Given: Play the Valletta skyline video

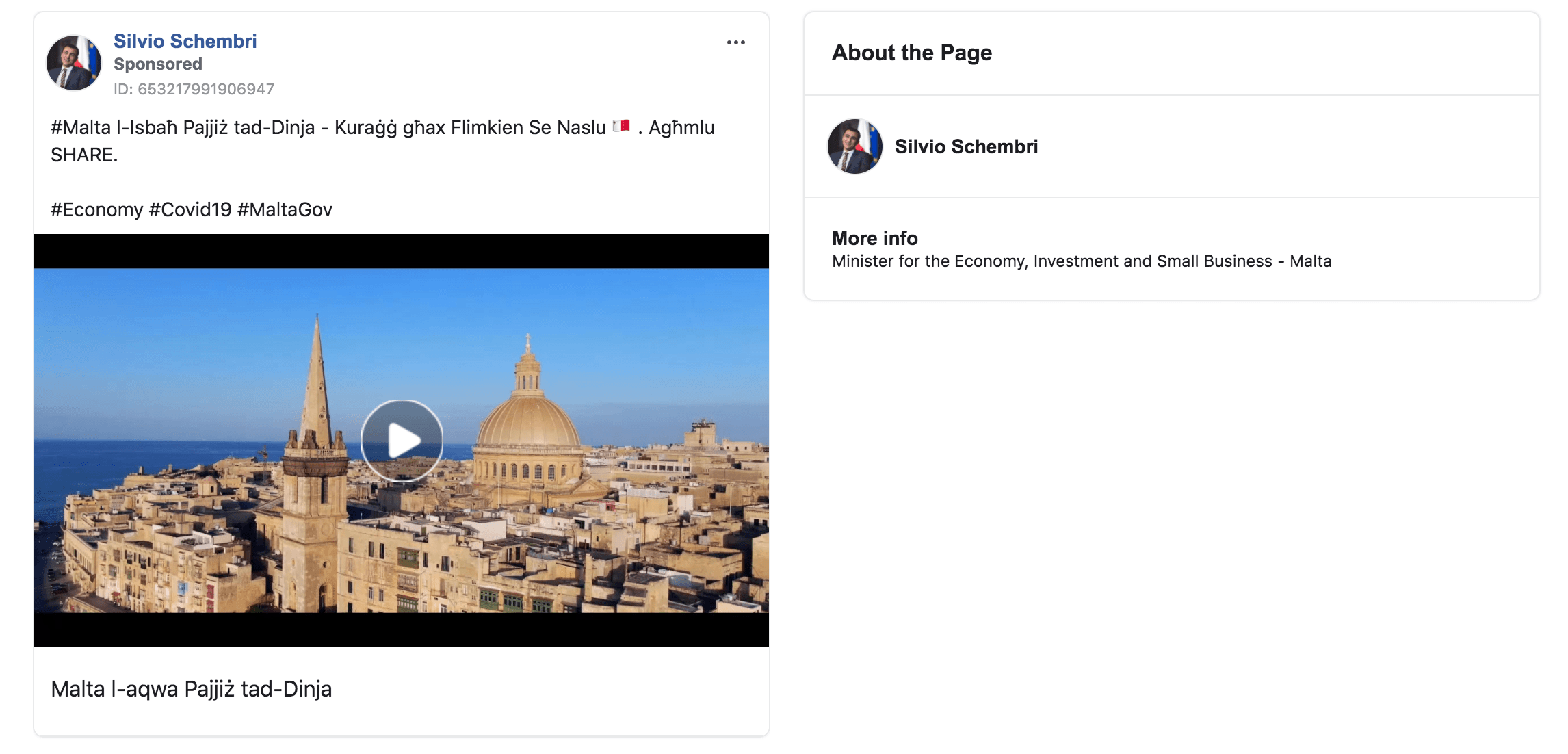Looking at the screenshot, I should tap(402, 440).
